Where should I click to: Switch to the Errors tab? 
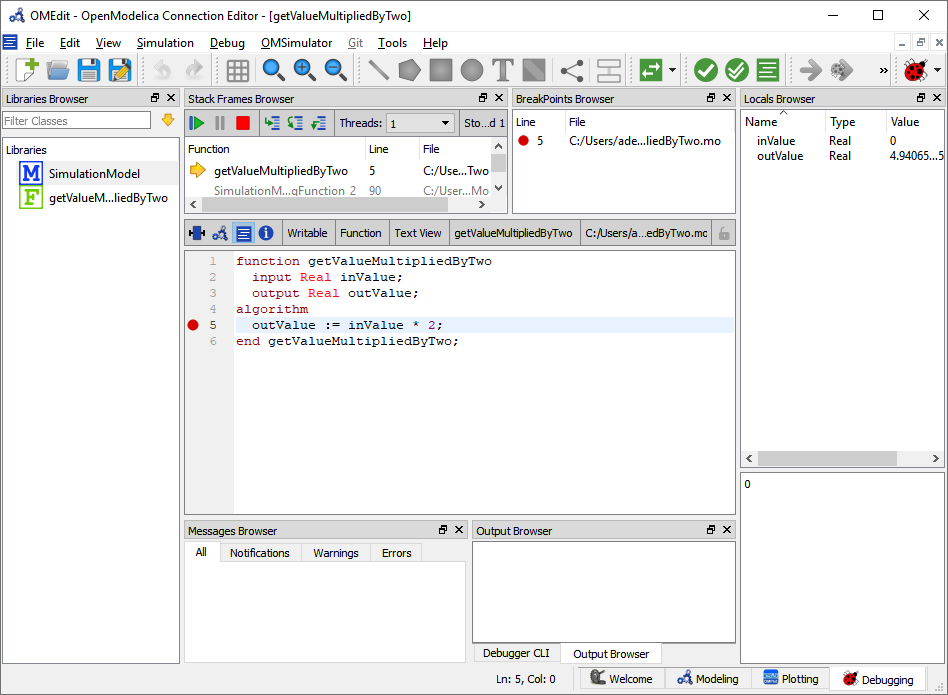(x=396, y=552)
